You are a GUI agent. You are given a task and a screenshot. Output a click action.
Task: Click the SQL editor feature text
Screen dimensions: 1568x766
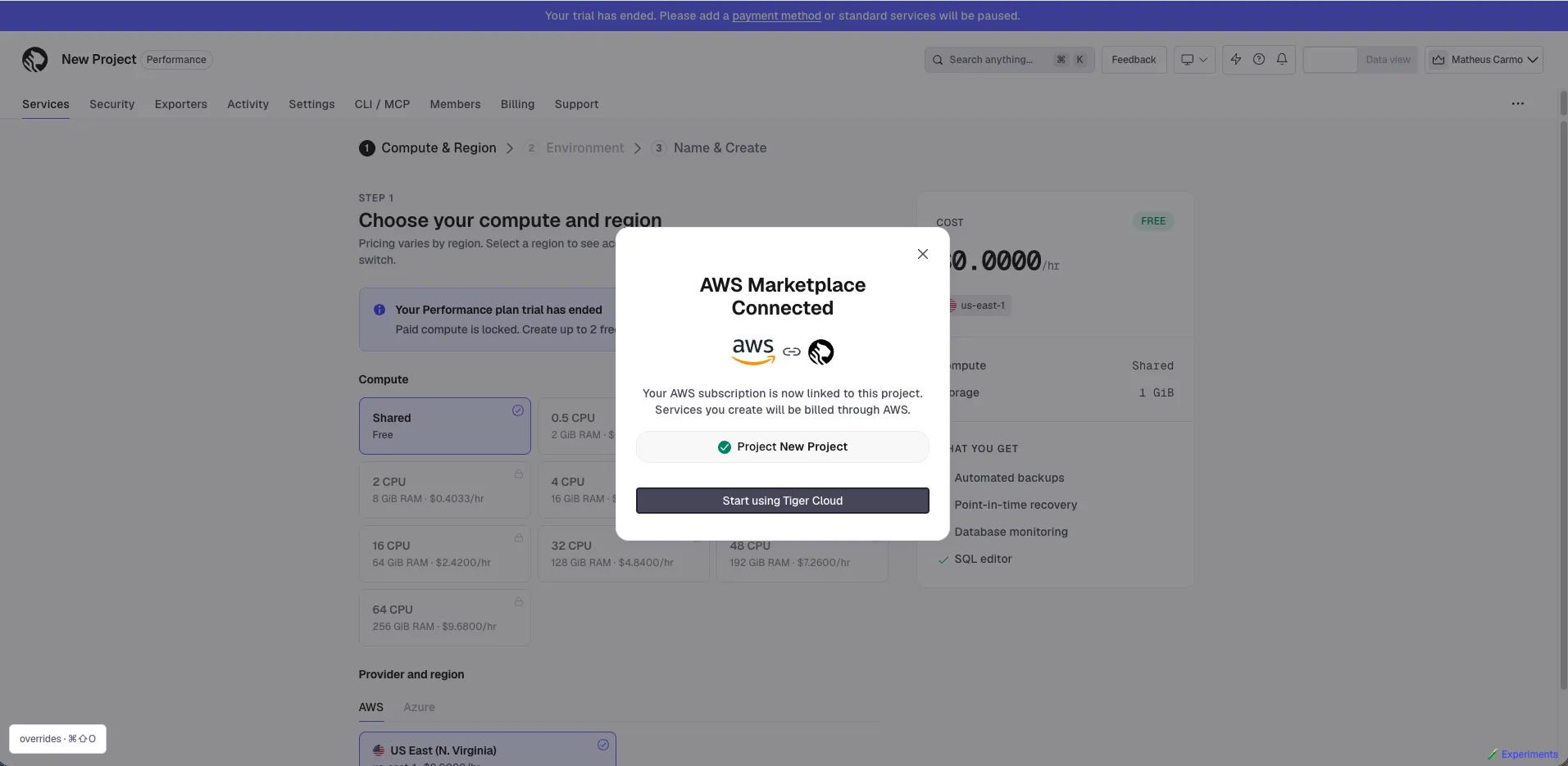tap(983, 559)
